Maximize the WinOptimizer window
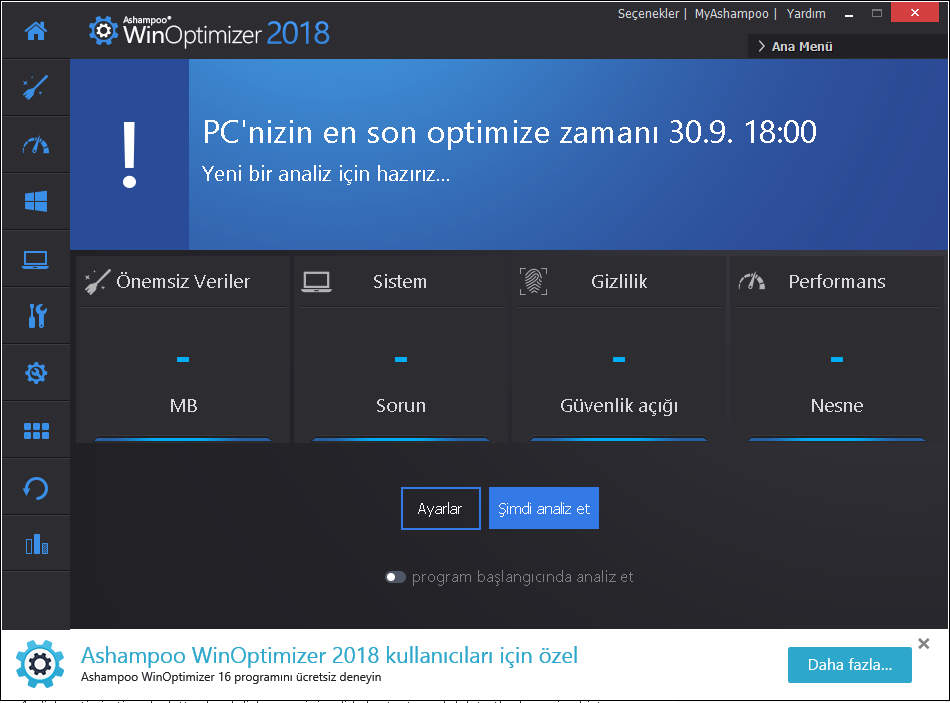The width and height of the screenshot is (950, 703). 877,13
